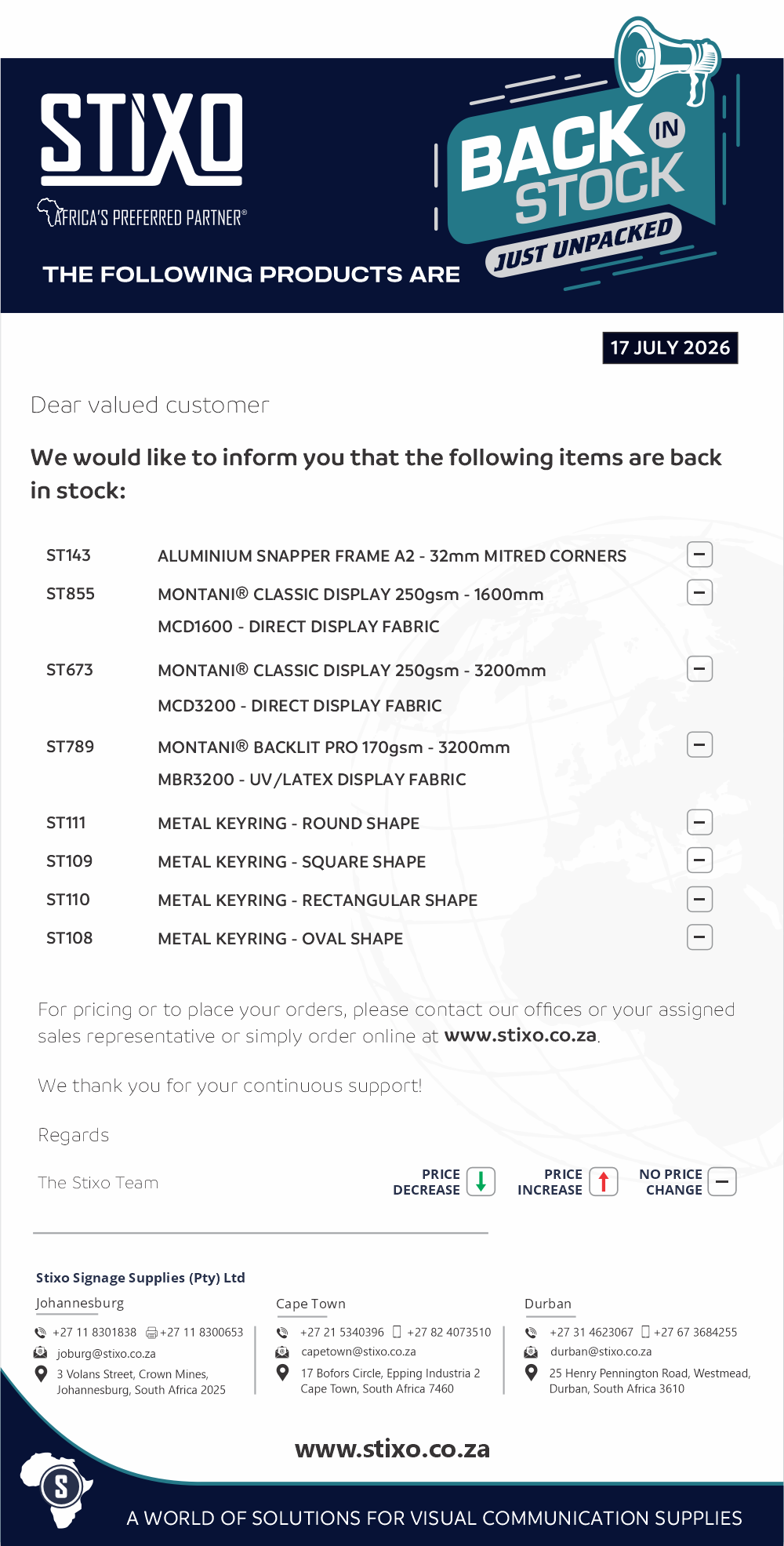784x1546 pixels.
Task: Open the www.stixo.co.za link in body text
Action: click(521, 1035)
